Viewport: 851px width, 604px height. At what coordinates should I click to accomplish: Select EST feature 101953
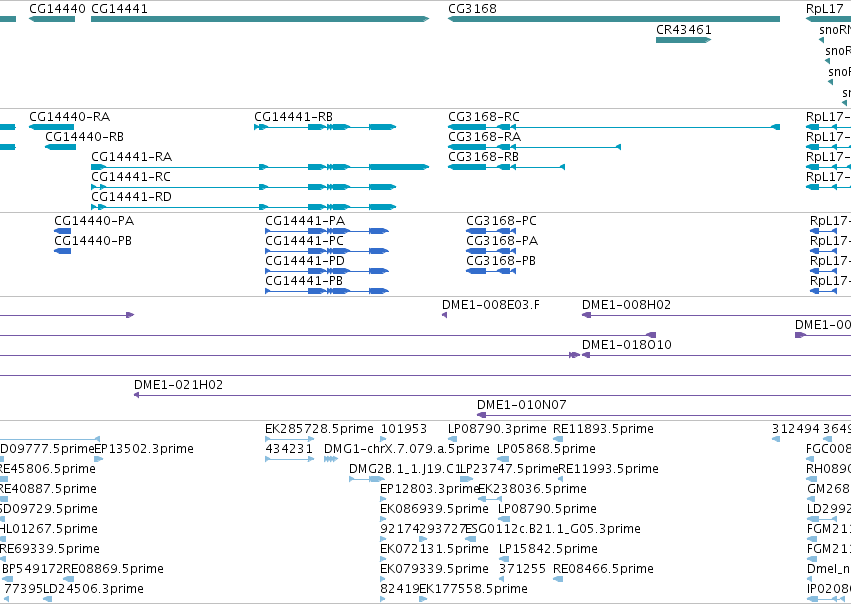(x=404, y=429)
